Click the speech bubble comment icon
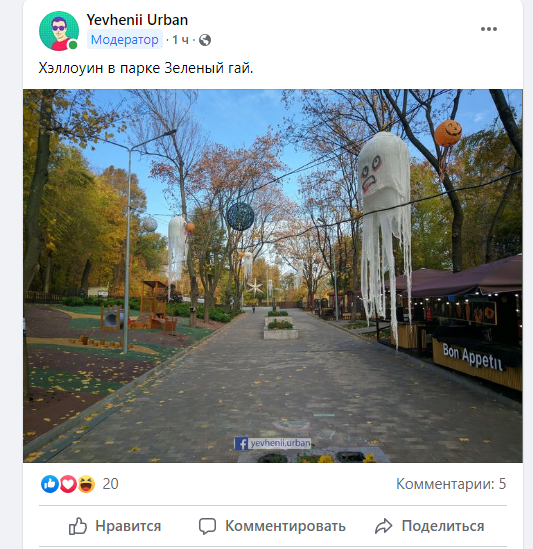The image size is (533, 549). pyautogui.click(x=207, y=526)
